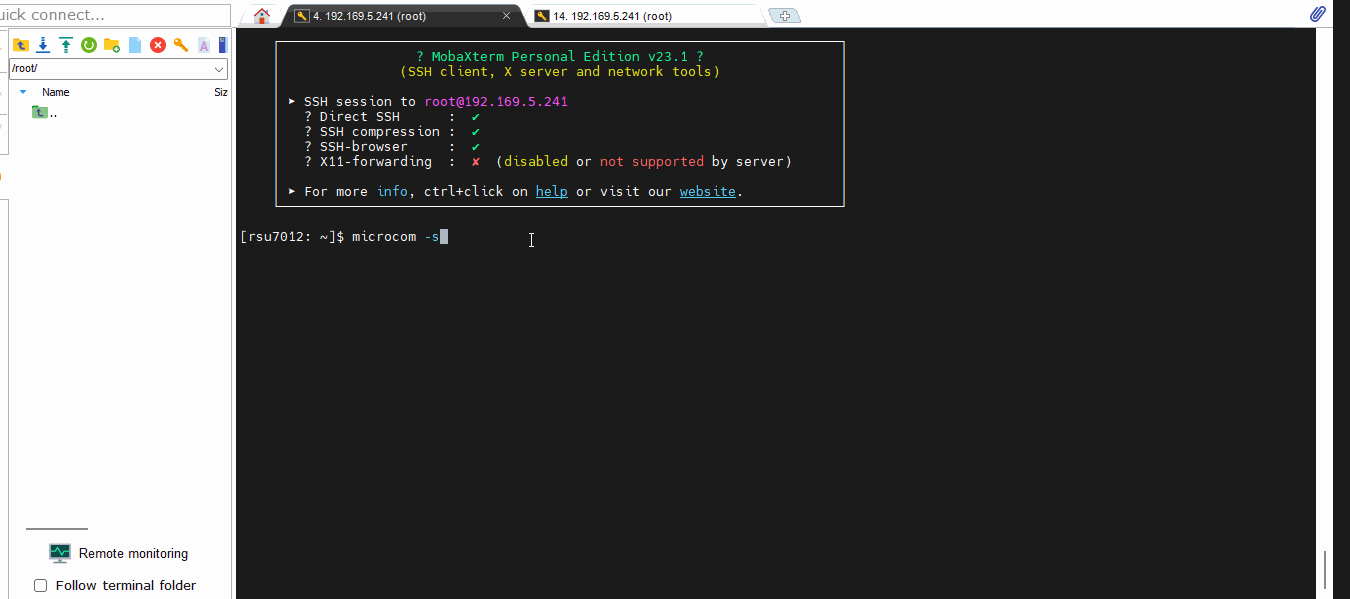Image resolution: width=1350 pixels, height=599 pixels.
Task: Click the terminal vertical scrollbar
Action: click(x=1325, y=570)
